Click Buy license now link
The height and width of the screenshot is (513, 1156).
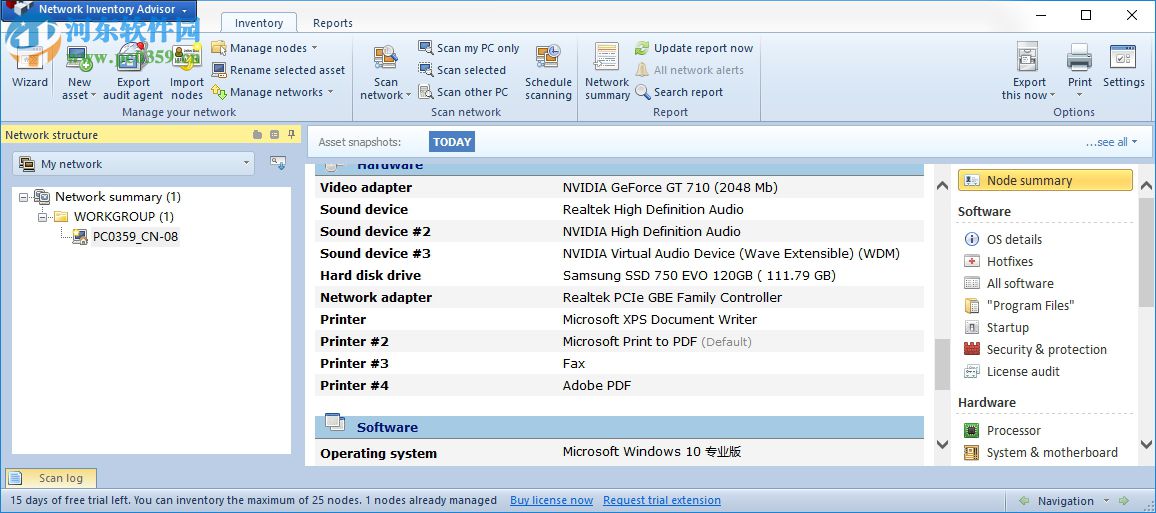point(551,500)
